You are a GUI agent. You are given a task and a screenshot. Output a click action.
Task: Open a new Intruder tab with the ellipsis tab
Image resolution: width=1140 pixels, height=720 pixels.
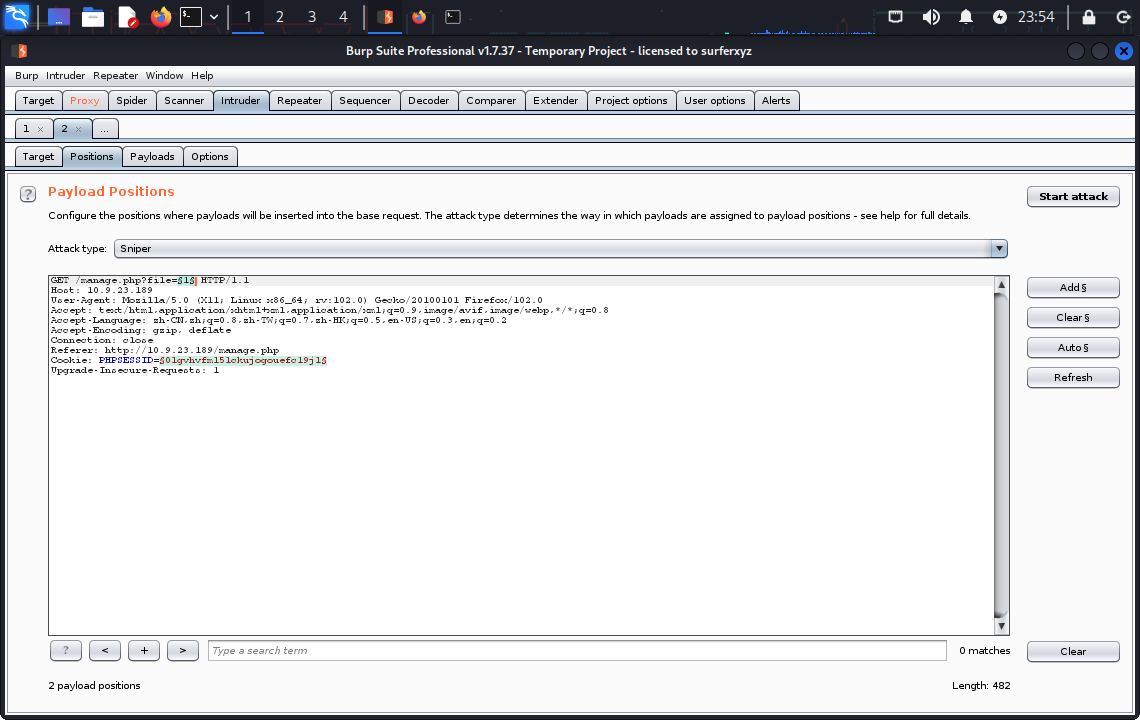click(x=105, y=129)
